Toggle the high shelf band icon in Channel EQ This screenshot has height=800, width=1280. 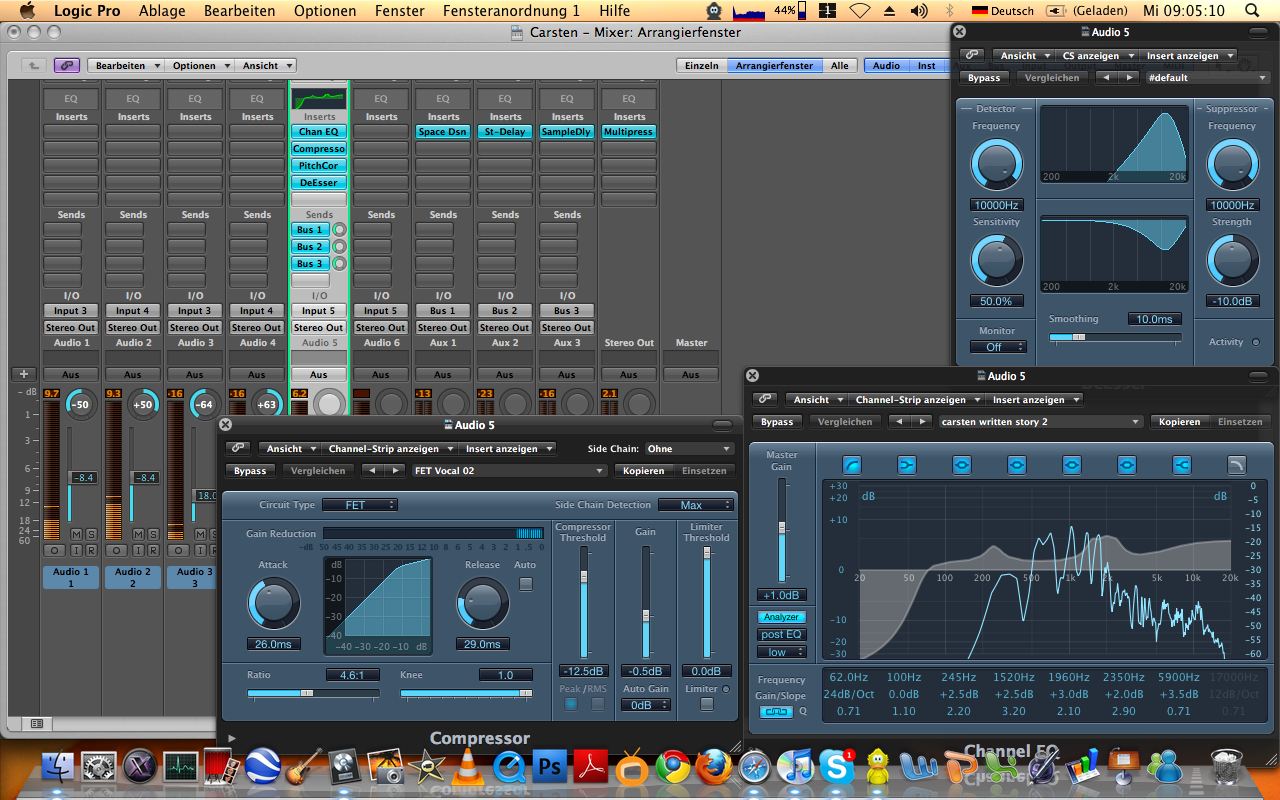coord(1181,464)
